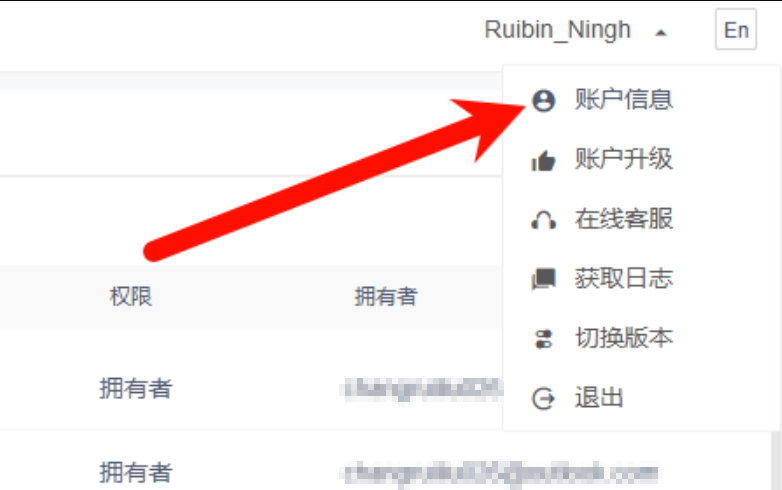The image size is (782, 490).
Task: Switch language with the En button
Action: click(x=736, y=29)
